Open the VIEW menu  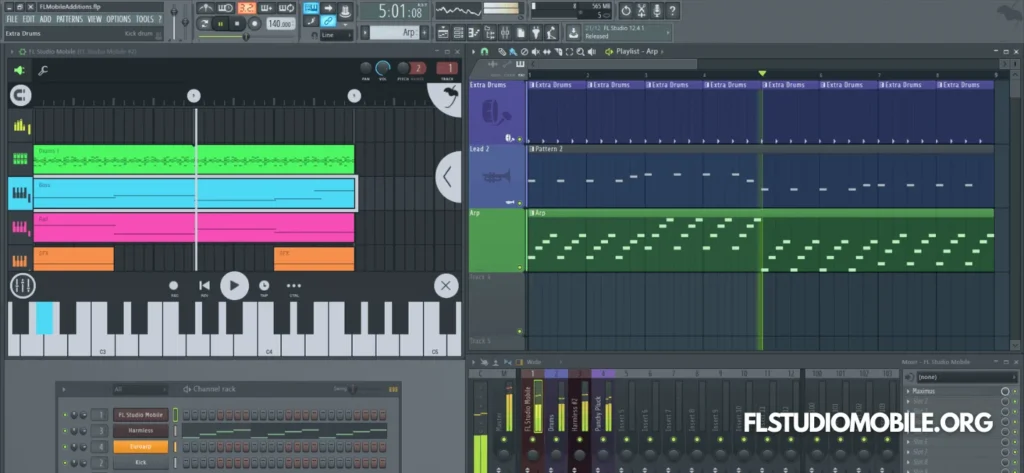(x=95, y=20)
